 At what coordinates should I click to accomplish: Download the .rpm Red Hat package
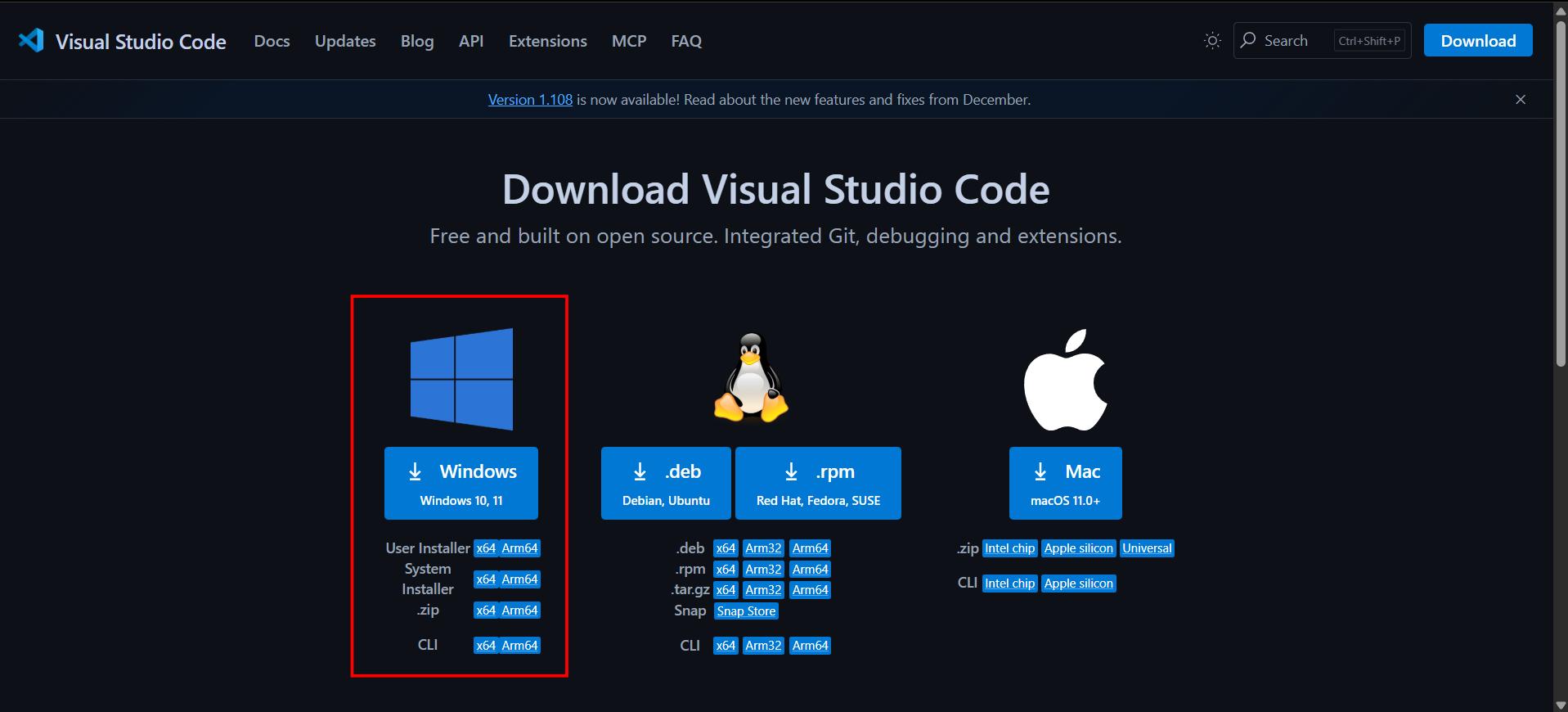pos(818,483)
